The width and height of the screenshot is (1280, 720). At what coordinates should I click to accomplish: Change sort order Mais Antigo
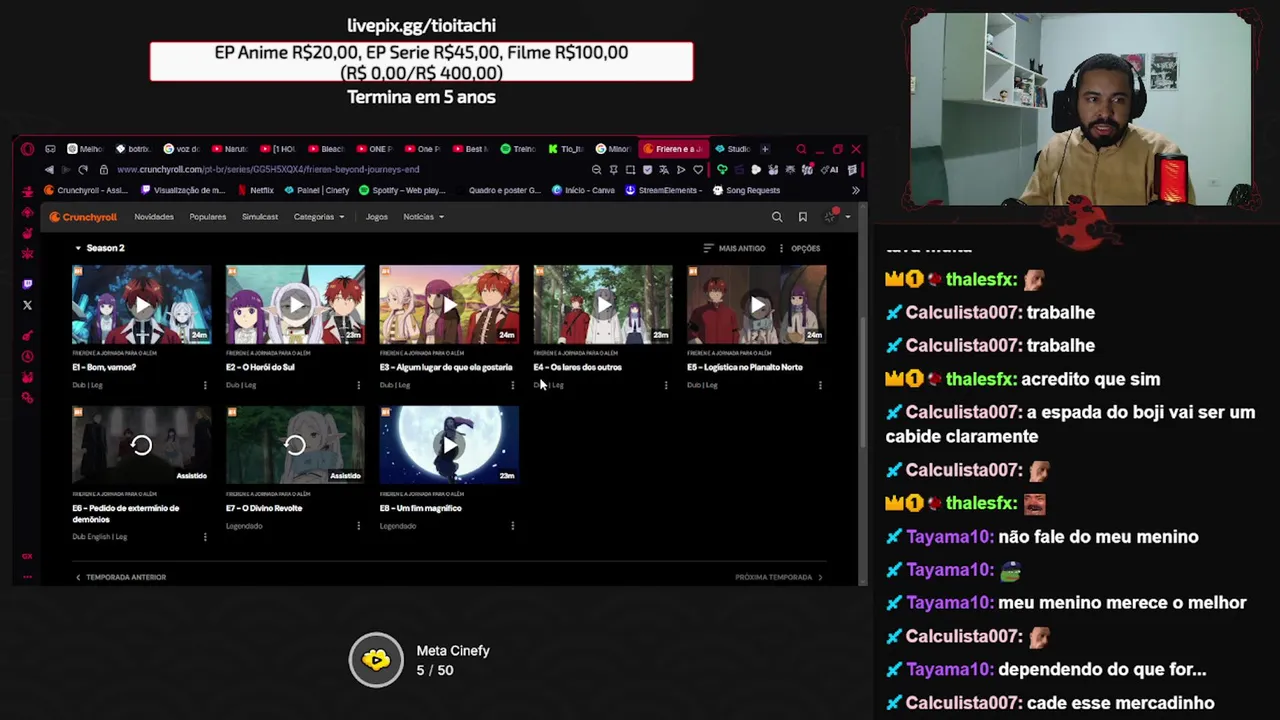[734, 248]
